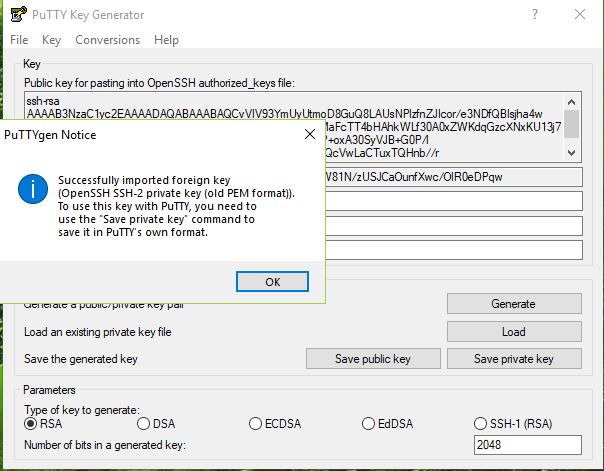This screenshot has height=471, width=604.
Task: Select the ECDSA key type
Action: (x=275, y=424)
